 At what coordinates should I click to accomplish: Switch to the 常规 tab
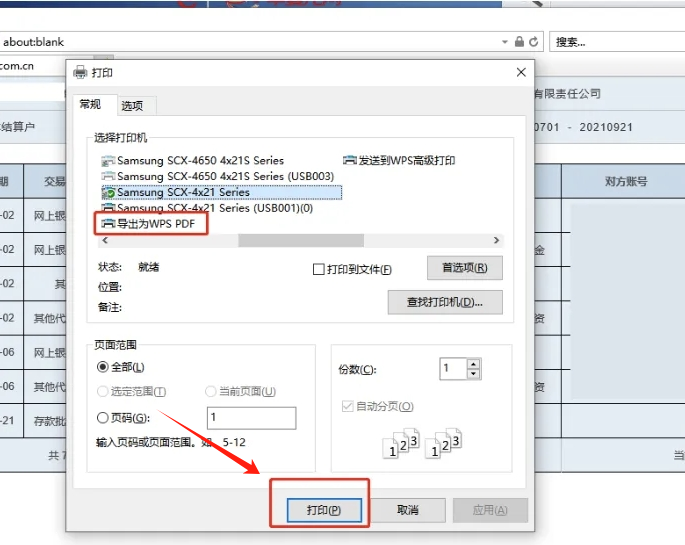90,104
